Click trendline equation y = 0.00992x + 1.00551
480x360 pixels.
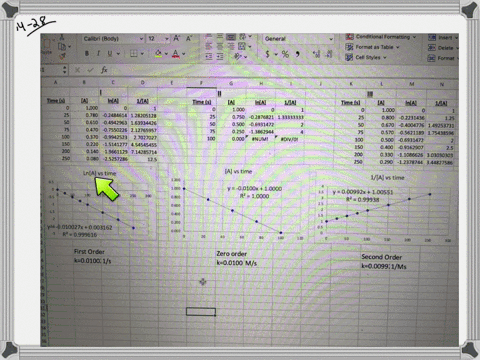(x=363, y=192)
